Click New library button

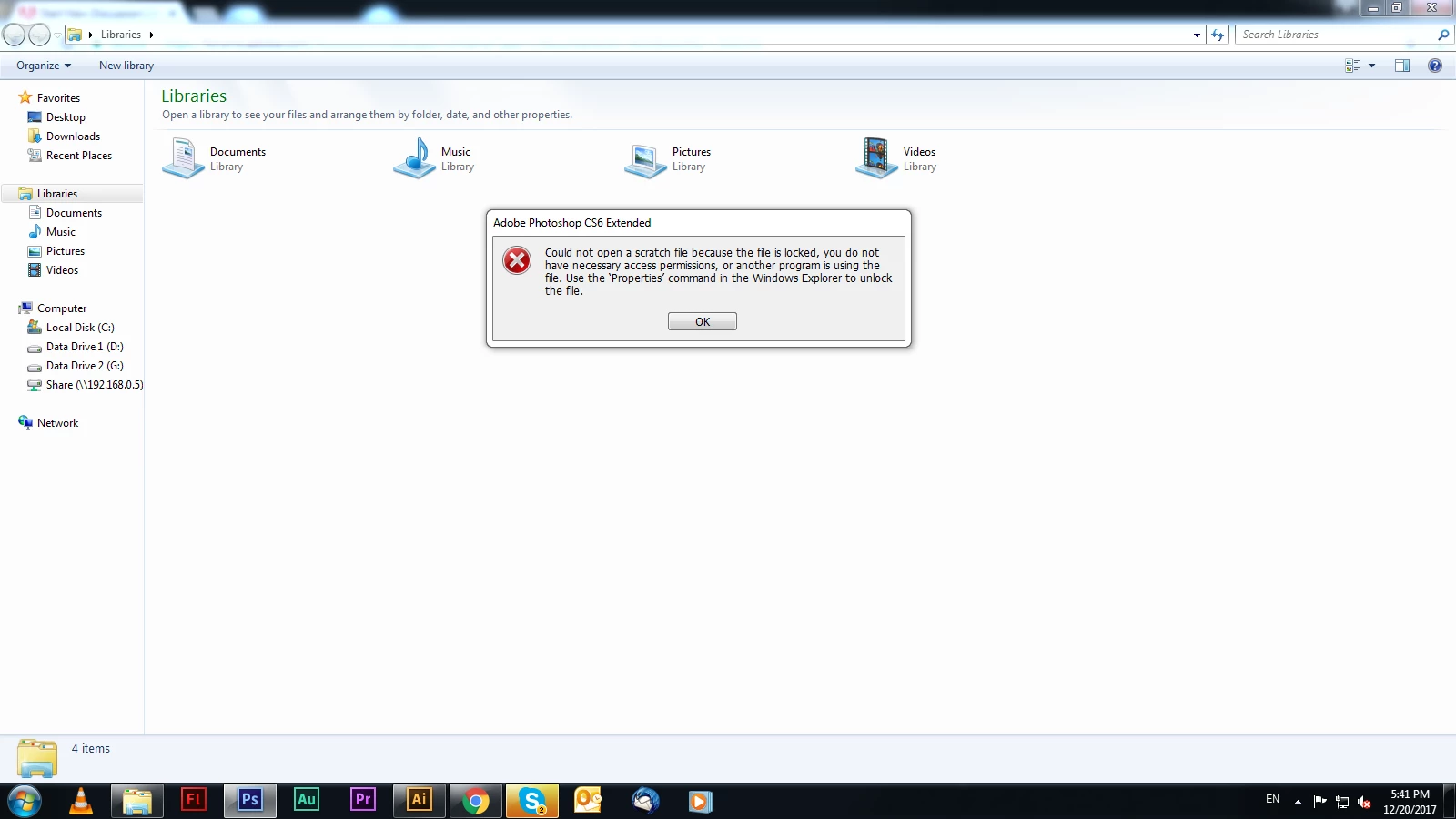(126, 66)
